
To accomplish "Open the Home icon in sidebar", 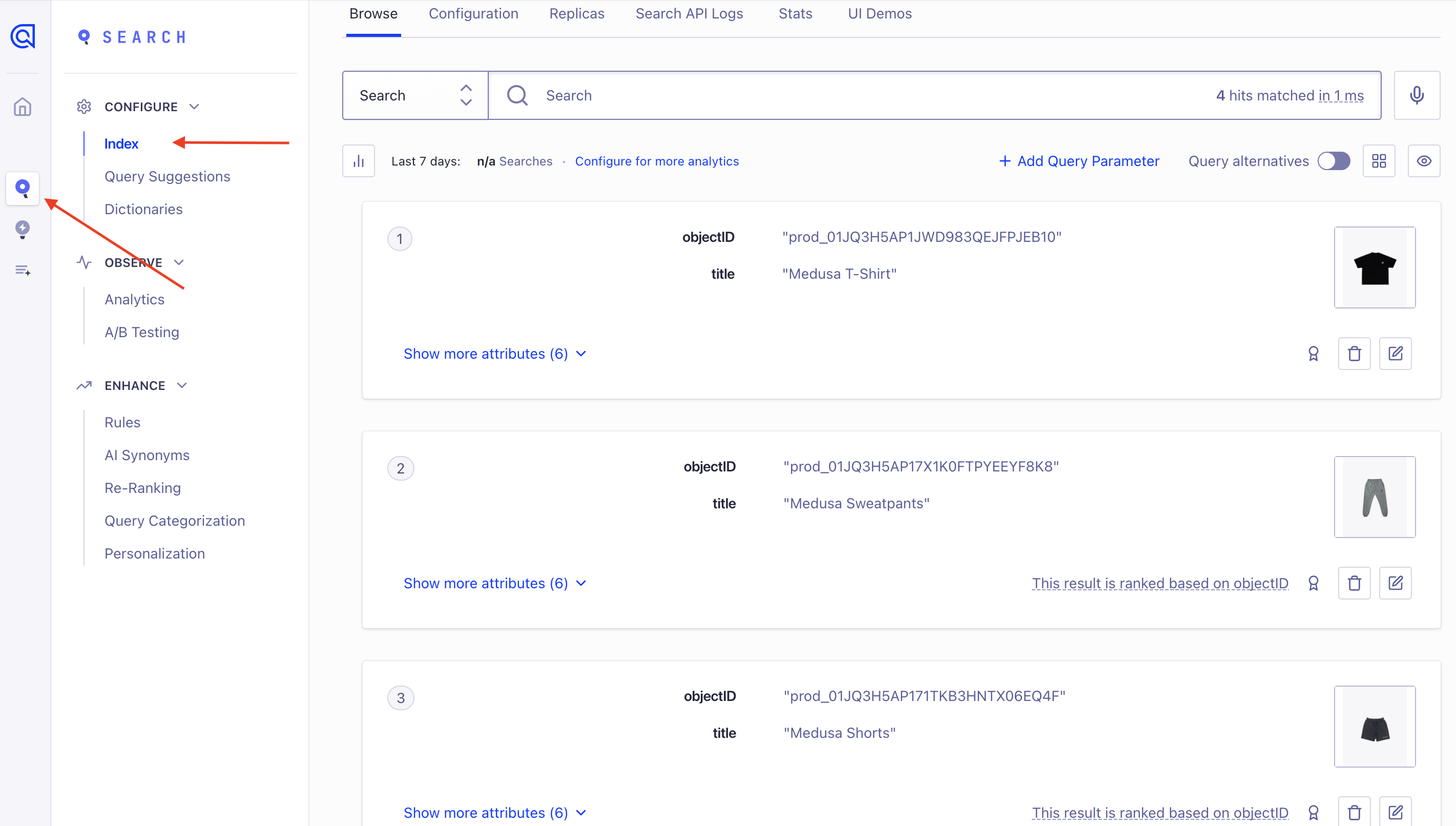I will coord(22,107).
